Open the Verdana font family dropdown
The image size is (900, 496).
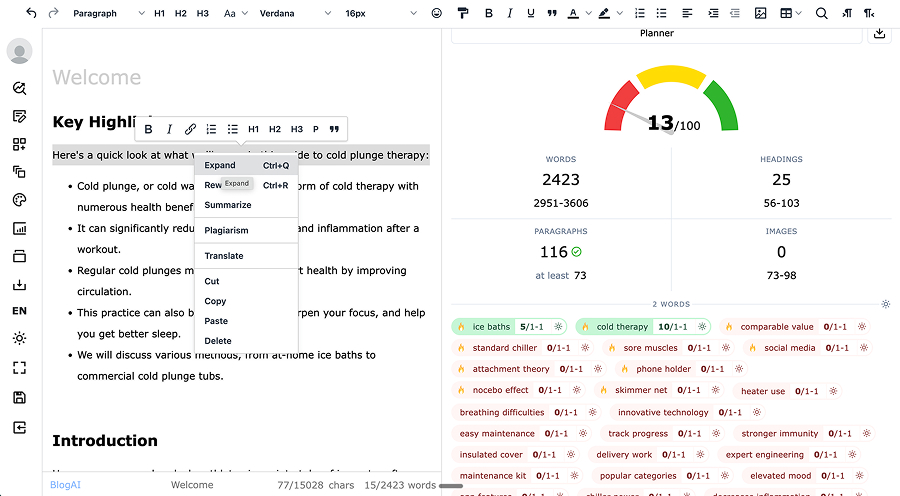pos(295,13)
